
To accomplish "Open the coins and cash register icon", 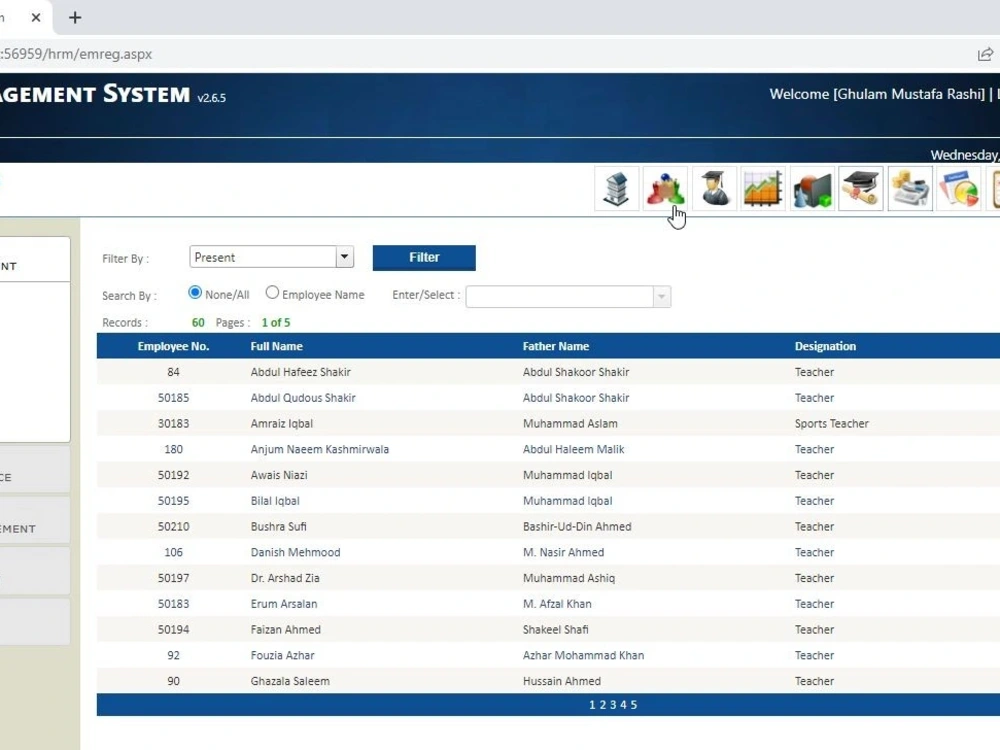I will 910,189.
